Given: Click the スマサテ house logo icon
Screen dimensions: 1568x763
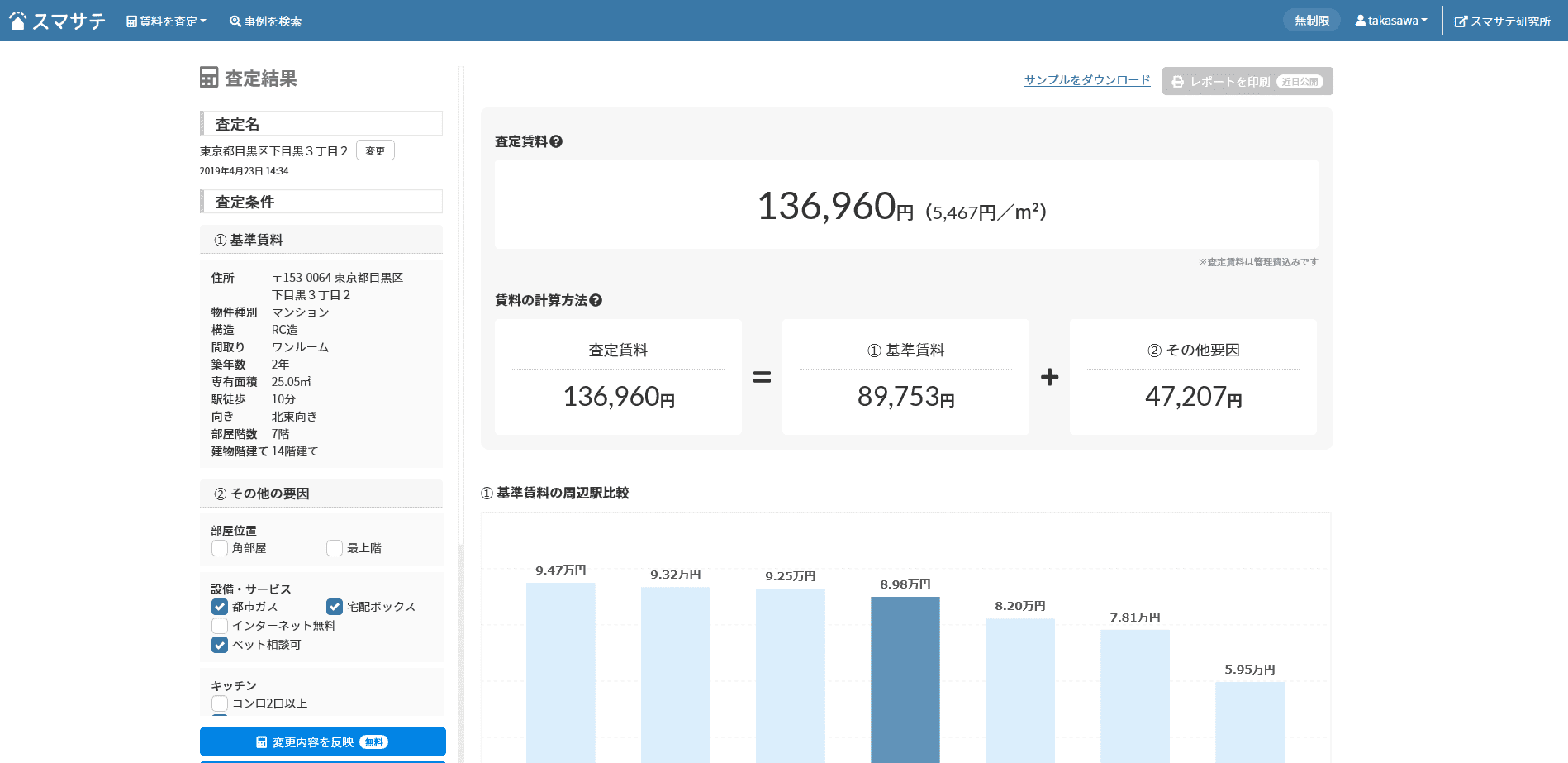Looking at the screenshot, I should point(17,21).
